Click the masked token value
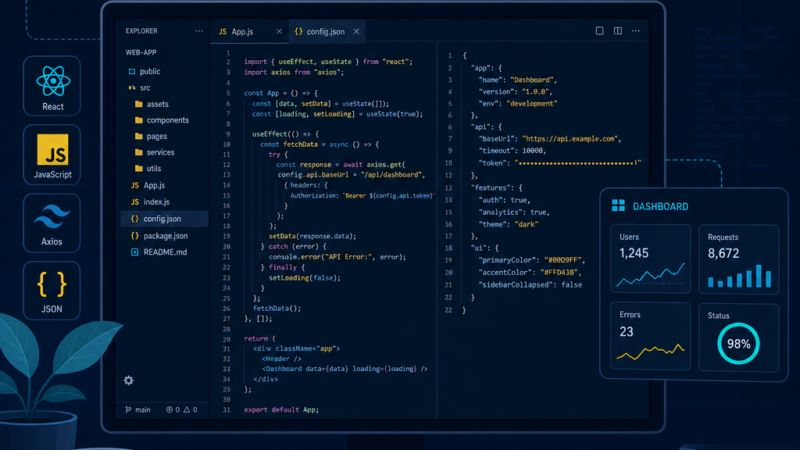The width and height of the screenshot is (800, 450). pyautogui.click(x=579, y=163)
